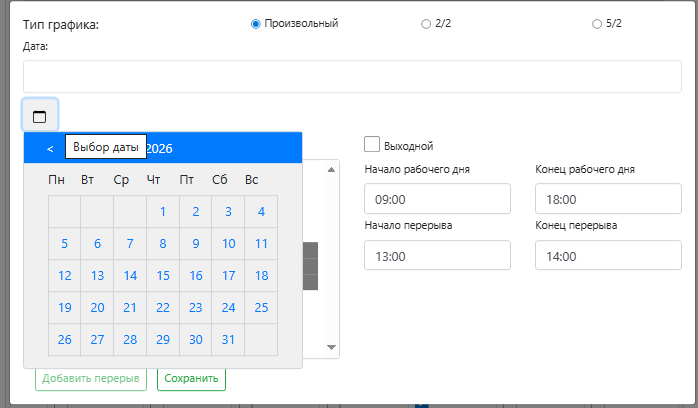Image resolution: width=698 pixels, height=408 pixels.
Task: Pick day 15 in the calendar
Action: pyautogui.click(x=163, y=275)
